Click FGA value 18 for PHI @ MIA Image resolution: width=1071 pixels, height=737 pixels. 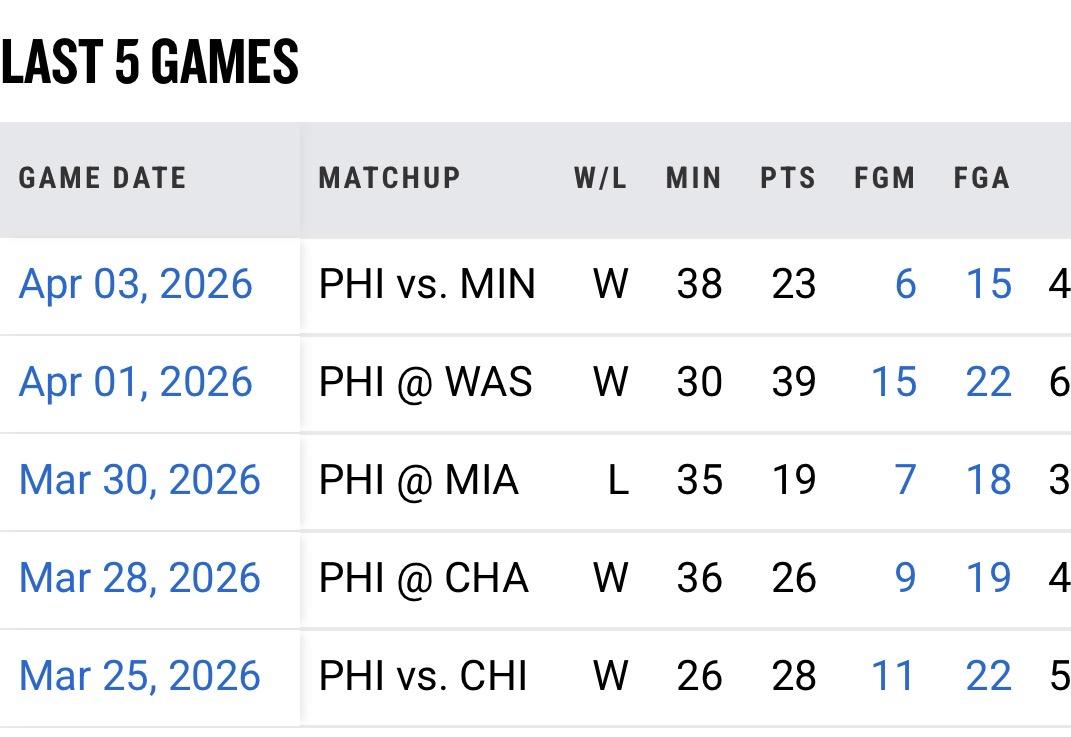(988, 481)
